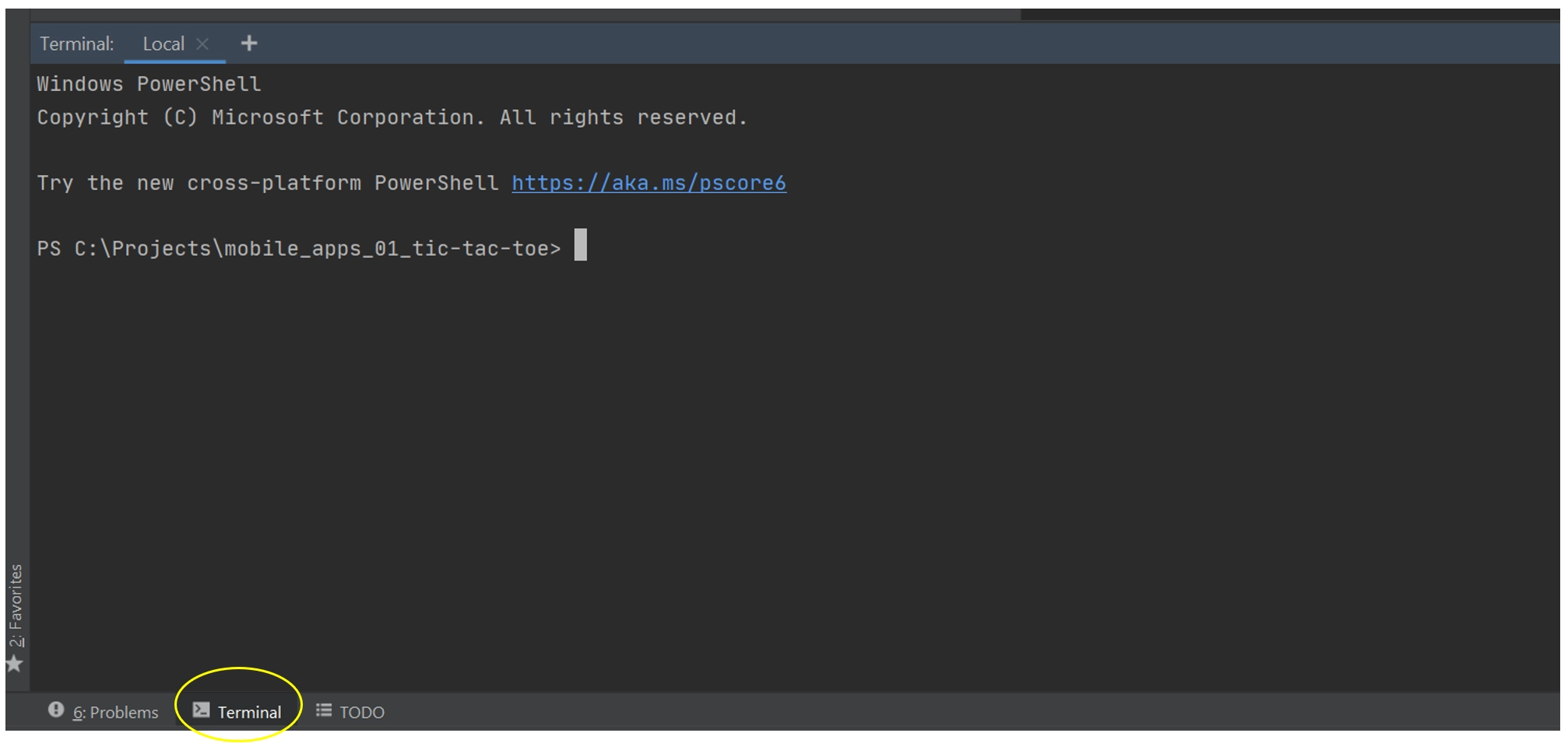Click the Terminal: panel title label

[x=76, y=44]
